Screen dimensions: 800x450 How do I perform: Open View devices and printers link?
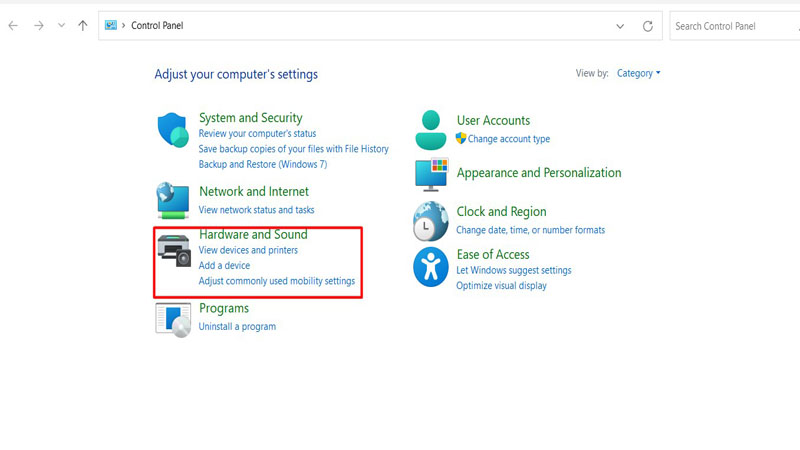tap(248, 250)
